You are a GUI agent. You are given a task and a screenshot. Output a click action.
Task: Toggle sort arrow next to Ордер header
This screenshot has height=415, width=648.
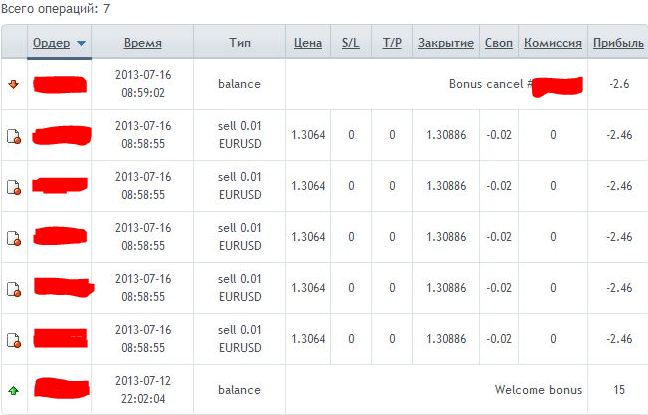click(81, 43)
